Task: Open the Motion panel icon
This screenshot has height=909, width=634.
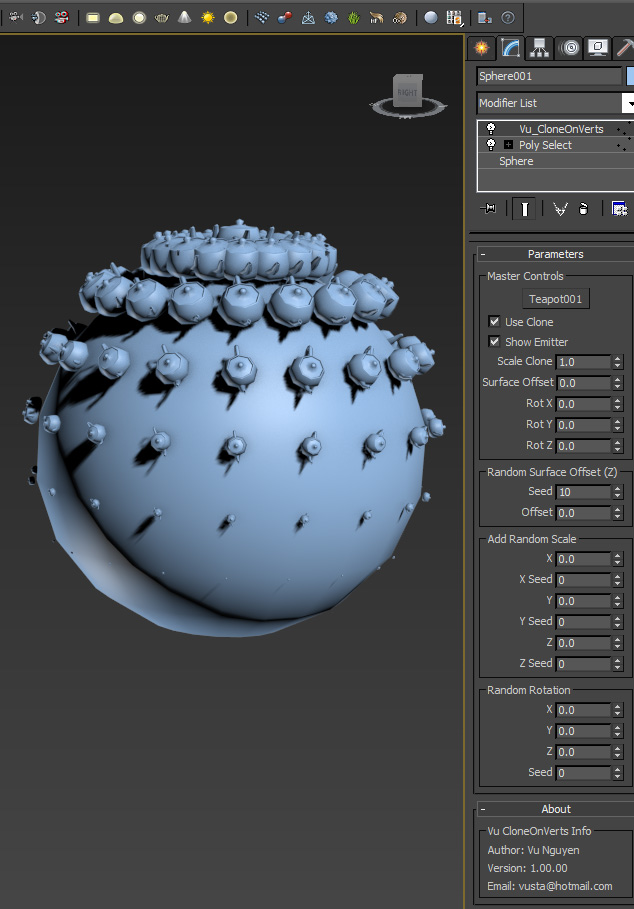Action: (x=569, y=47)
